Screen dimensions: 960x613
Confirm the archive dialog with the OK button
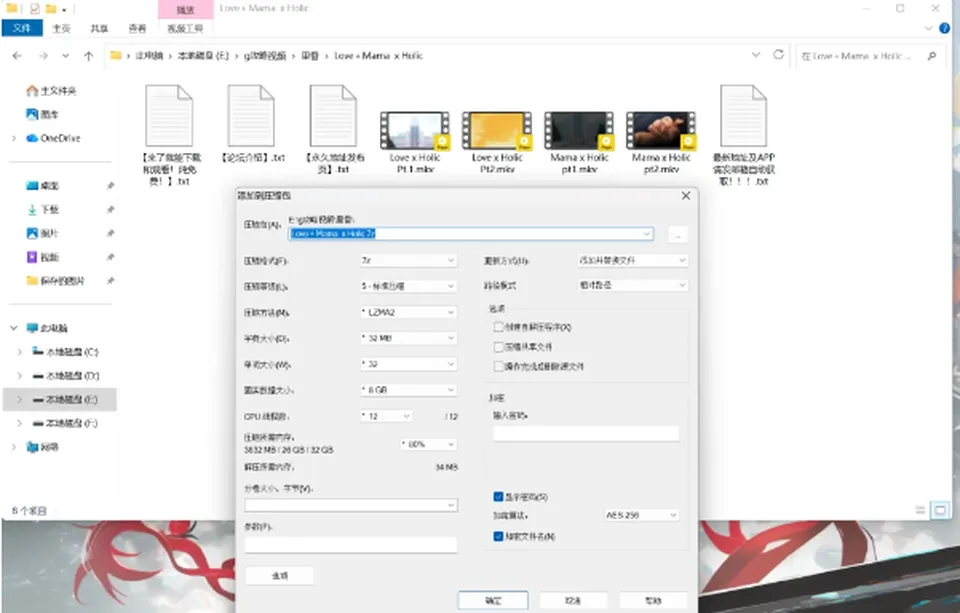click(x=493, y=601)
